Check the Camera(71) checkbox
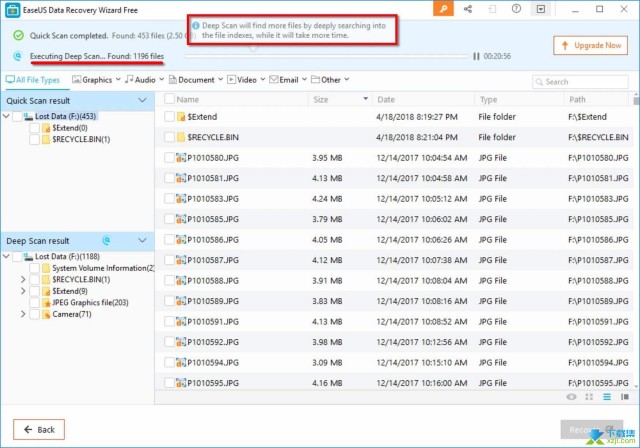The image size is (640, 448). click(34, 314)
